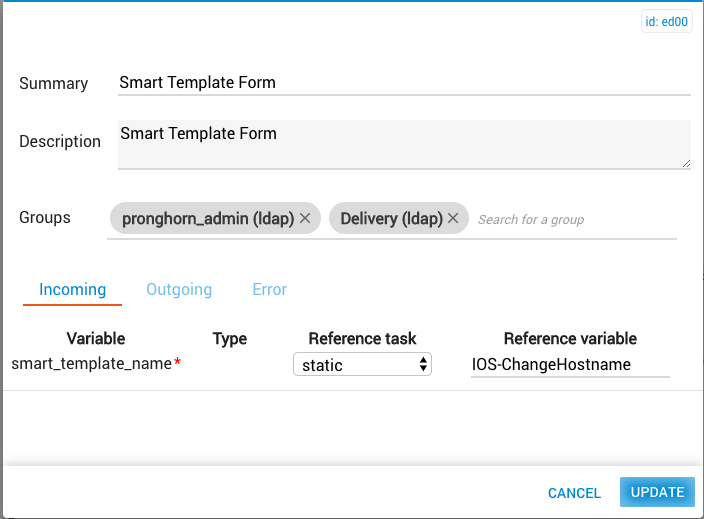Click the CANCEL button
Screen dimensions: 704x519
[574, 493]
